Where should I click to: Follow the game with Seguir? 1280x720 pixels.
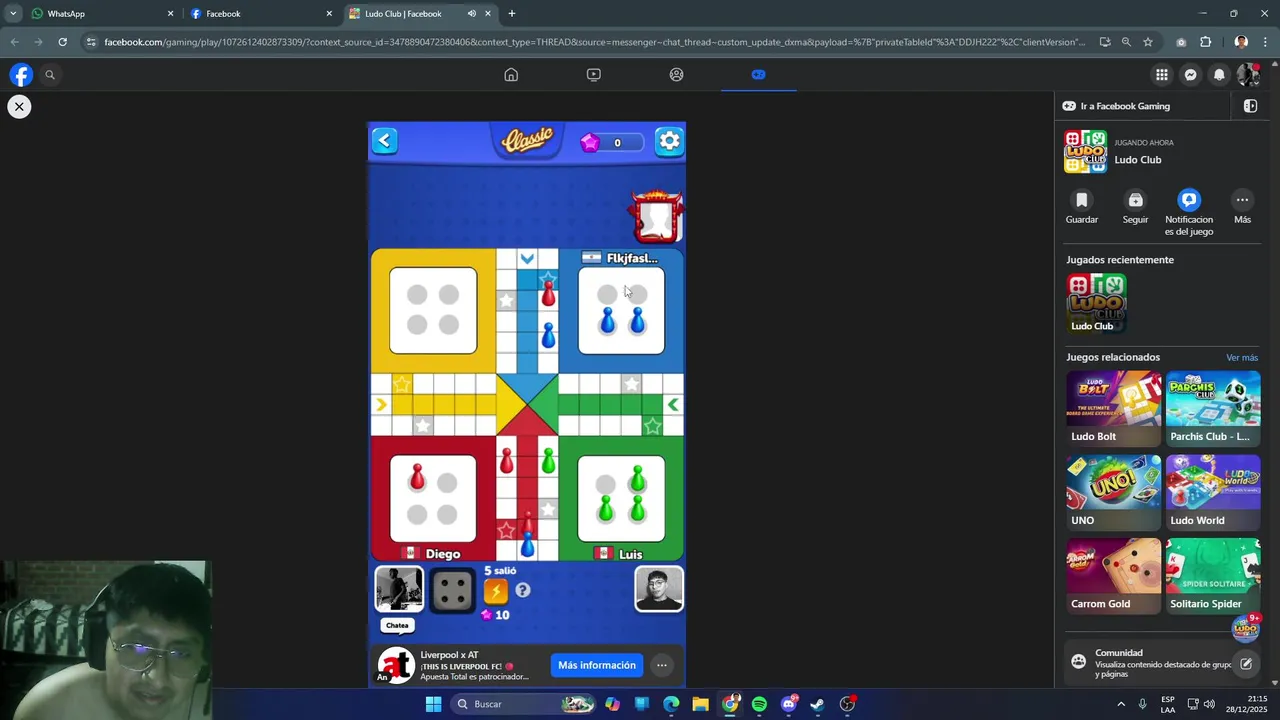tap(1135, 207)
